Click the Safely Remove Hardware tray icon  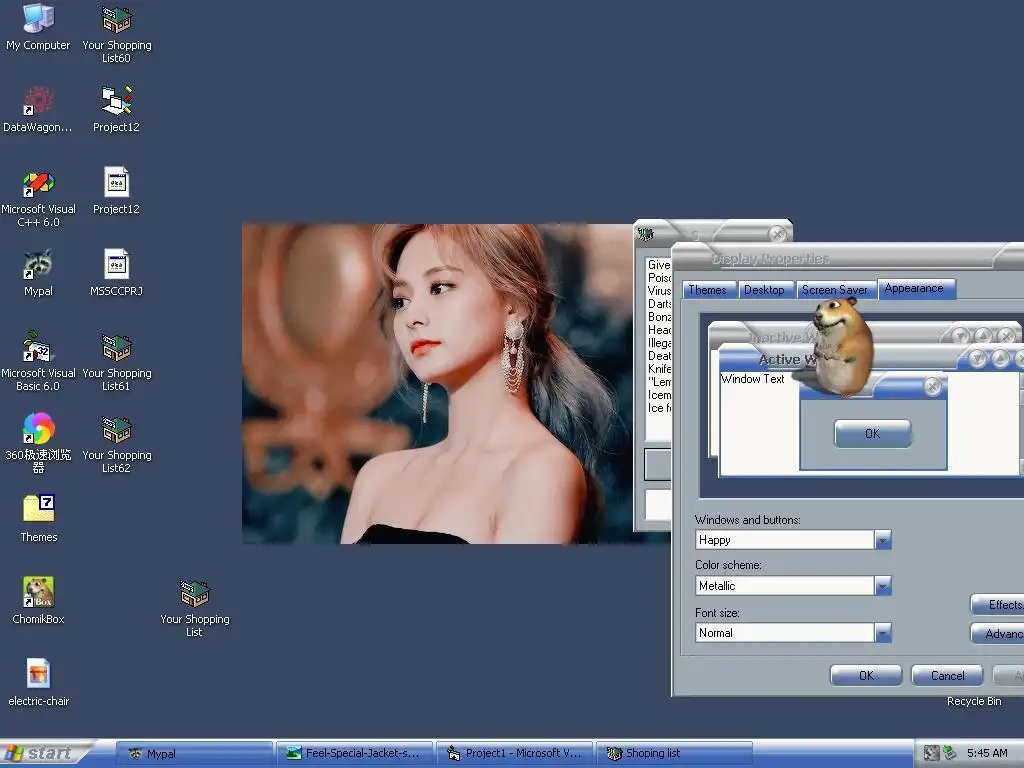click(x=949, y=753)
